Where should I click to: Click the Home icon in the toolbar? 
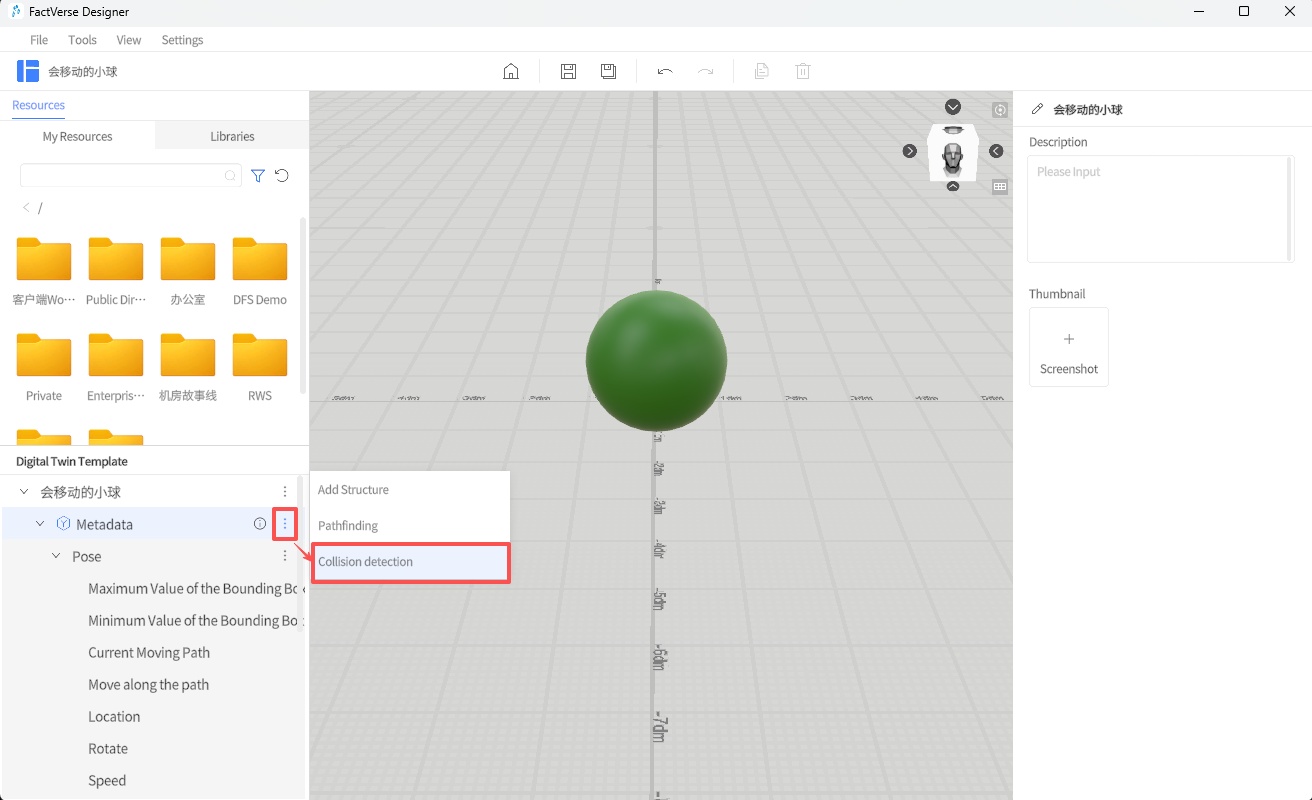(511, 71)
